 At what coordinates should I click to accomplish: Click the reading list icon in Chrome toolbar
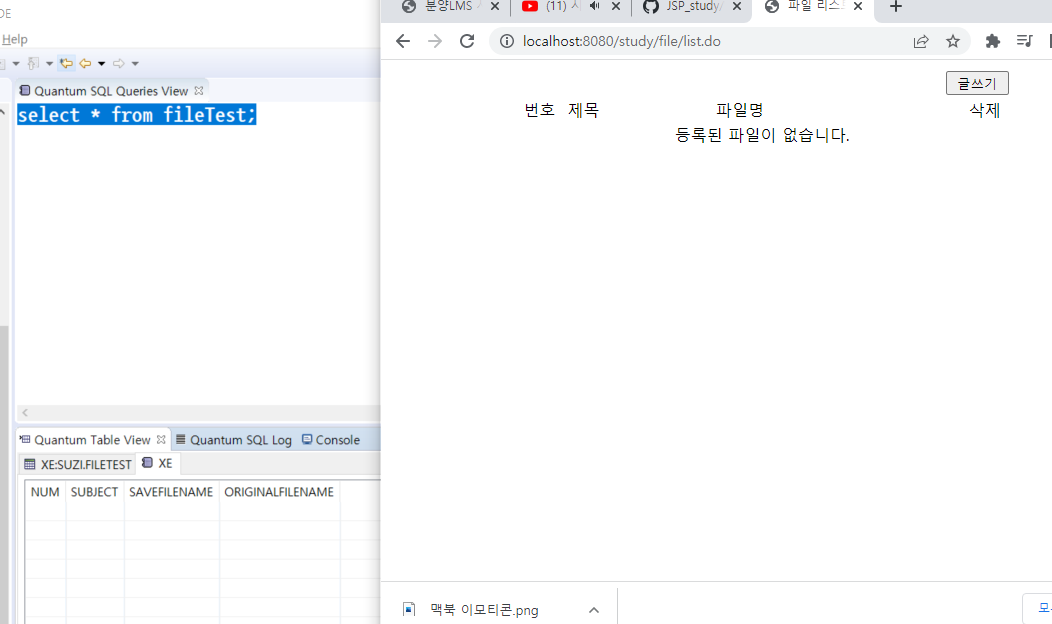1023,41
